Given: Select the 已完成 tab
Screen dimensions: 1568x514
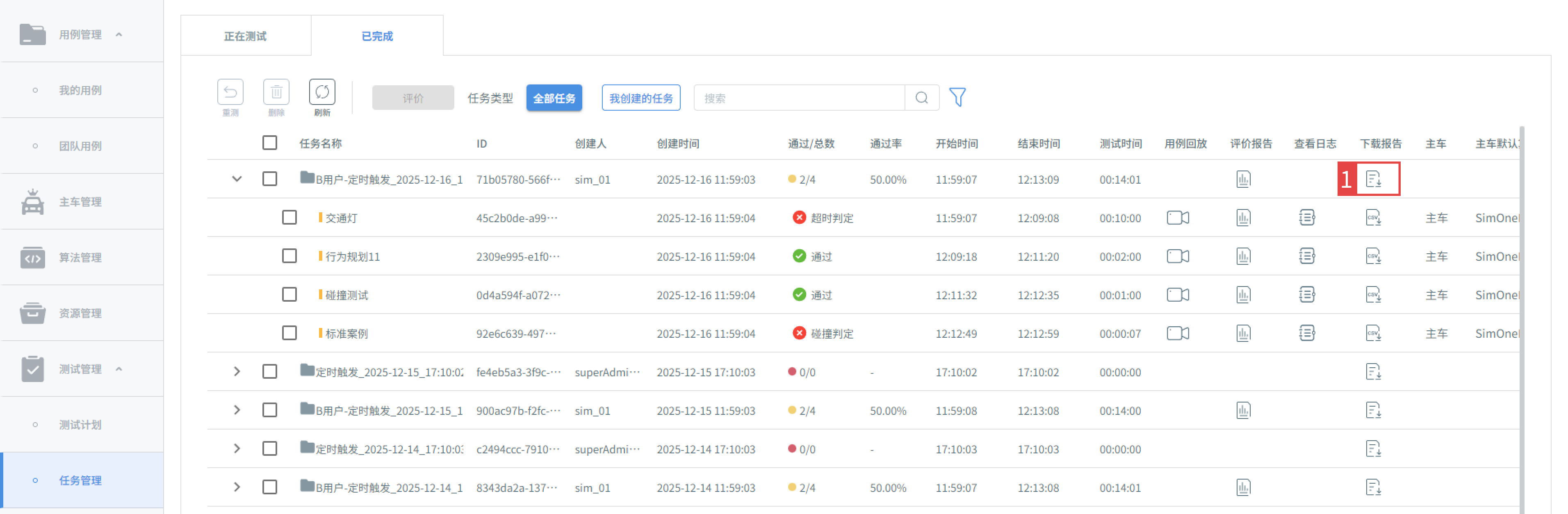Looking at the screenshot, I should pyautogui.click(x=377, y=36).
